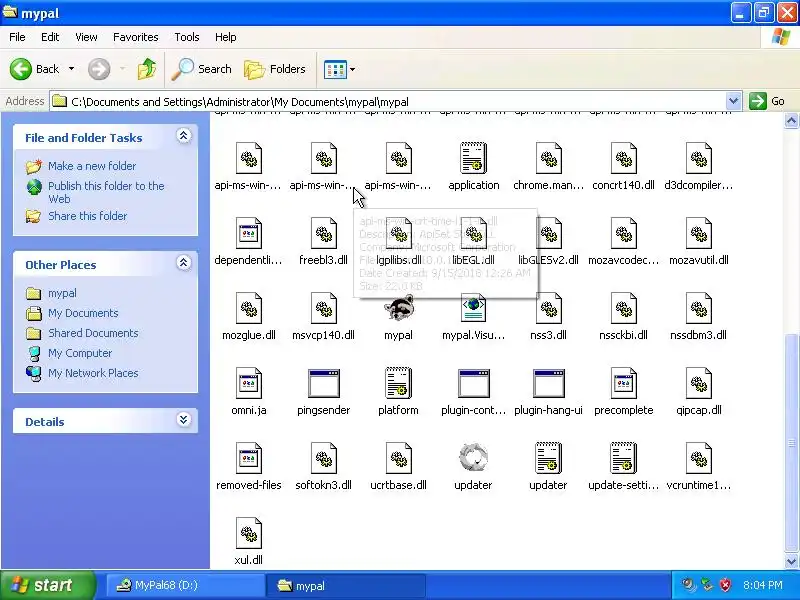Viewport: 800px width, 600px height.
Task: Open the Favorites menu
Action: (136, 37)
